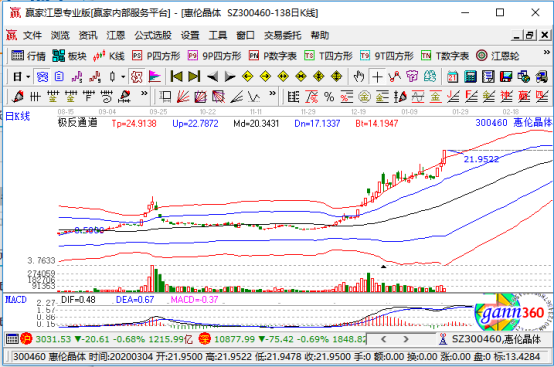Click the purple stepped-chart icon
The height and width of the screenshot is (367, 554).
(x=77, y=77)
